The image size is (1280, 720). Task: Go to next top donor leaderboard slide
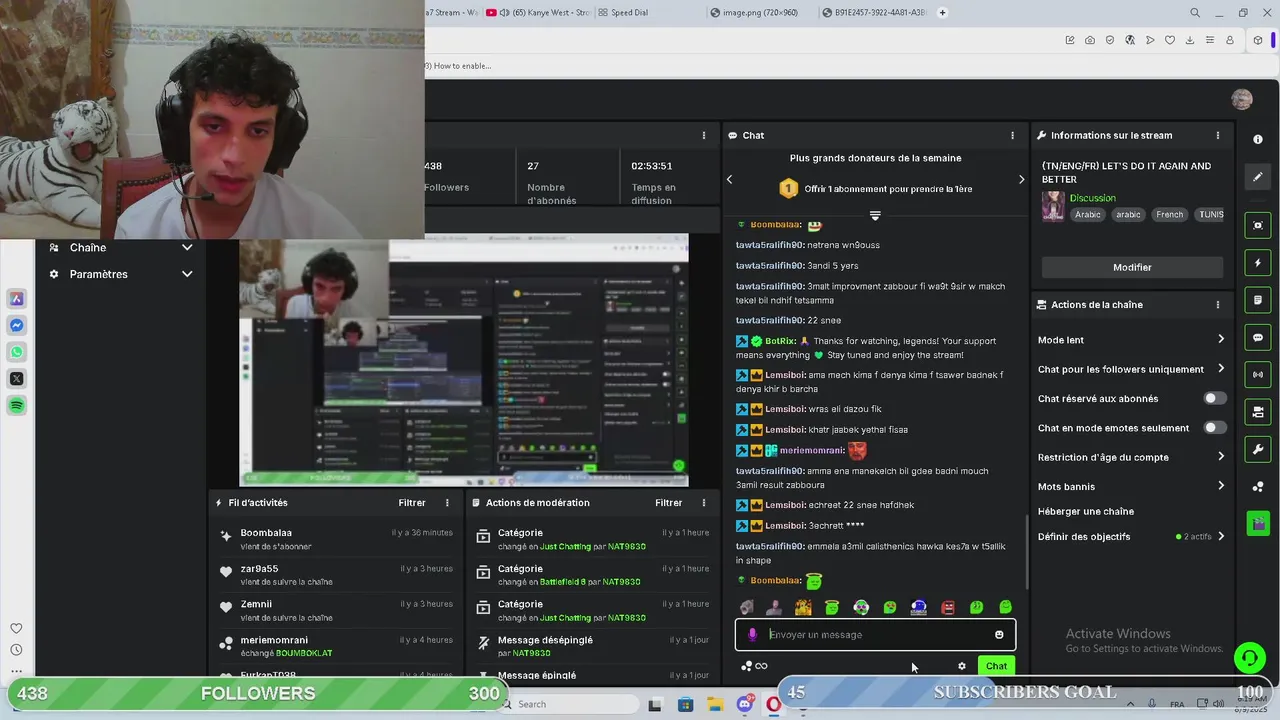coord(1021,179)
